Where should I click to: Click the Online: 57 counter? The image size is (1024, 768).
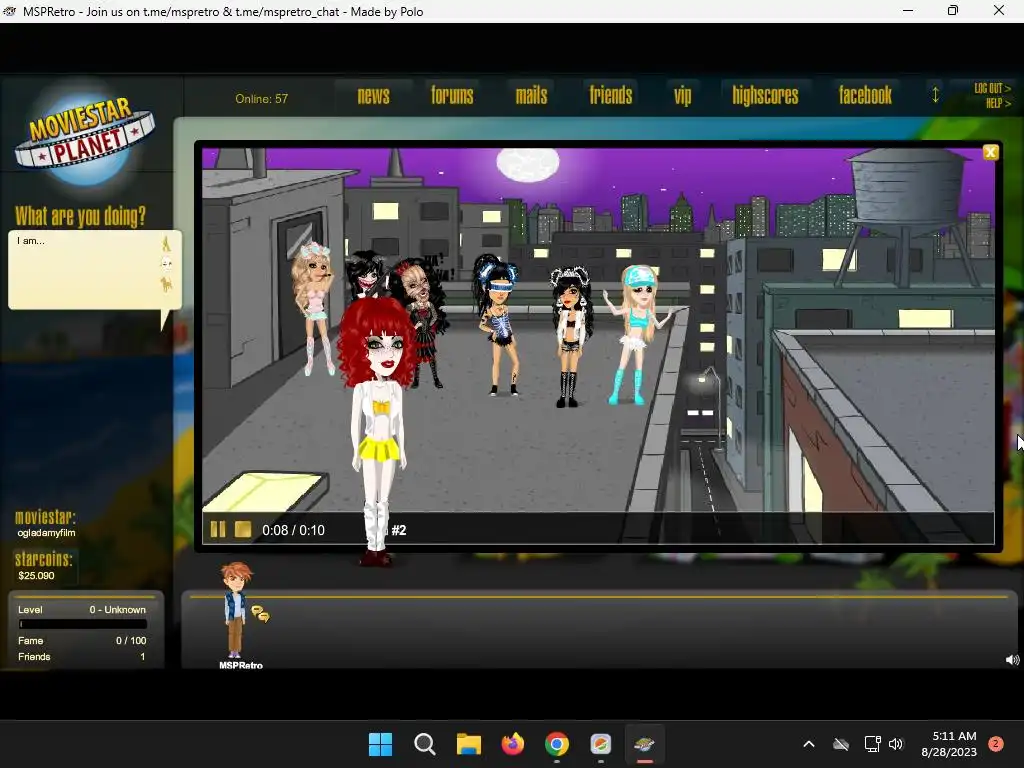[x=261, y=99]
